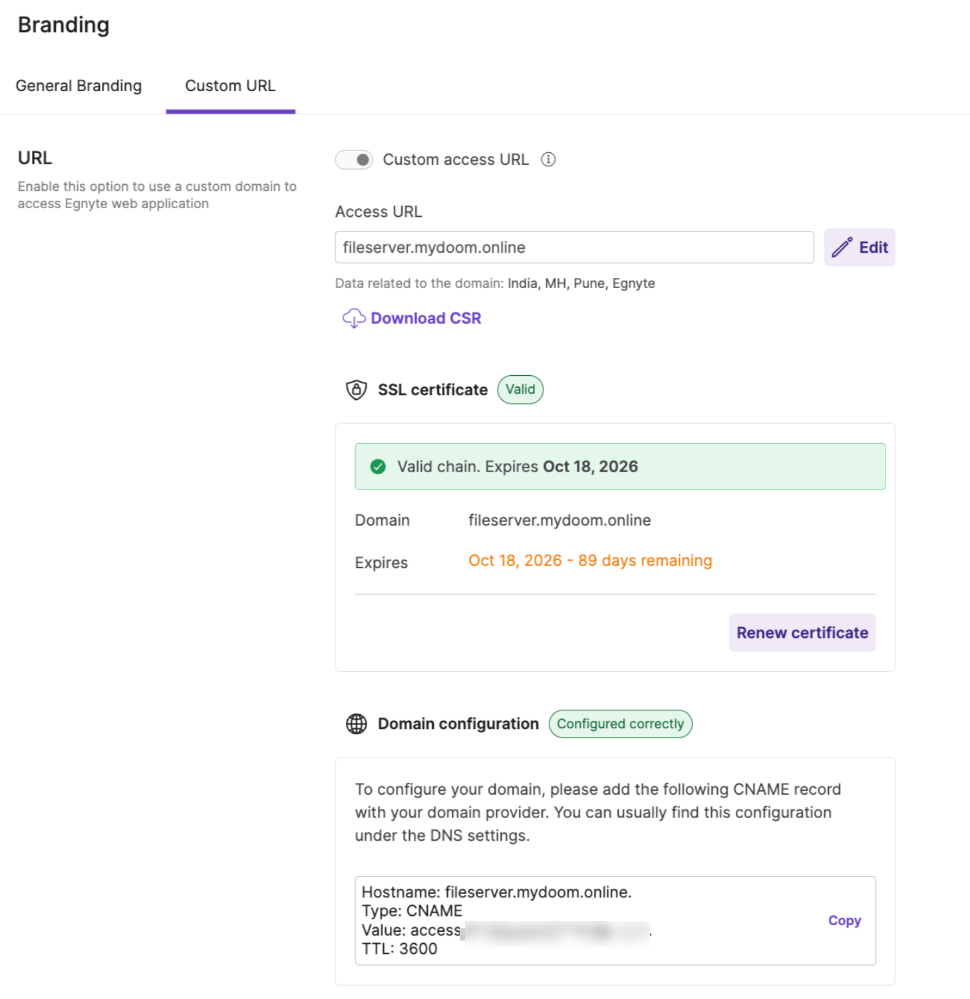Click the 'India, MH, Pune, Egnyte' domain data text
The height and width of the screenshot is (999, 970).
pyautogui.click(x=581, y=284)
